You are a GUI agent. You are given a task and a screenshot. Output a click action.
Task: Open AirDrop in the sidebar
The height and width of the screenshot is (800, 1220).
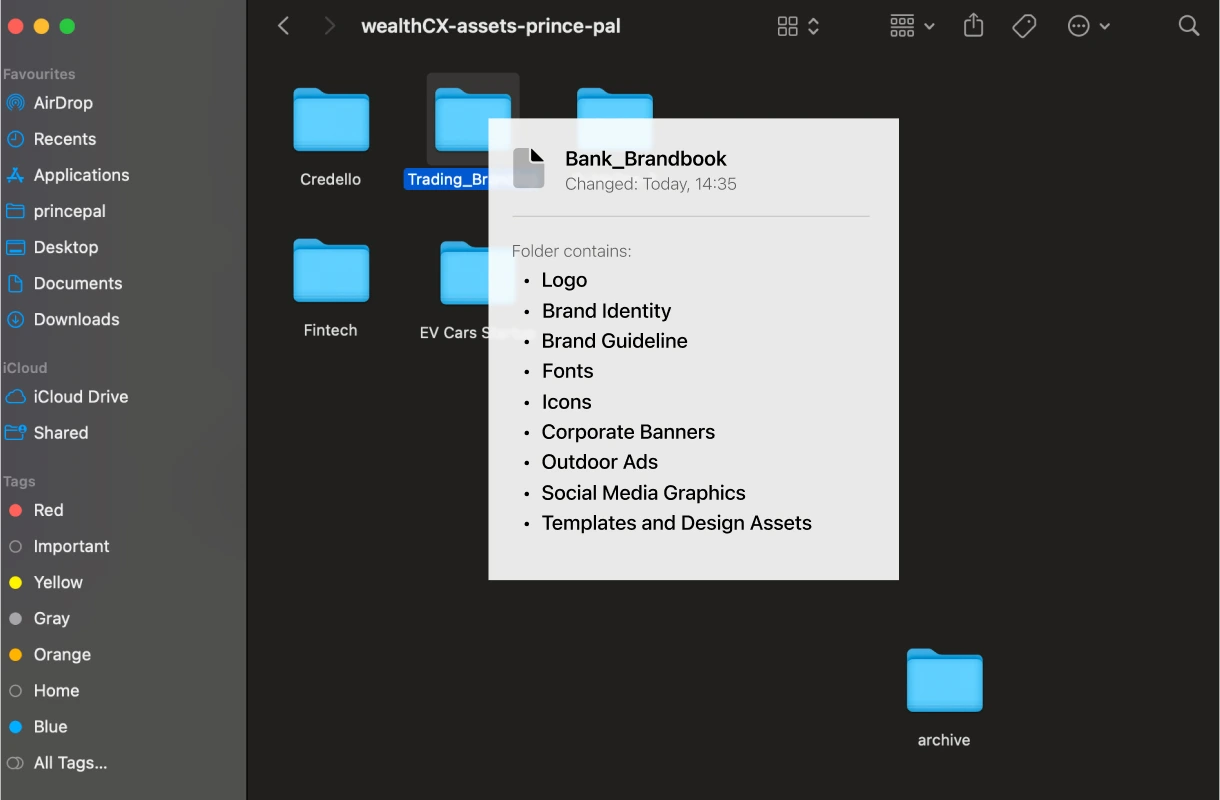tap(62, 103)
